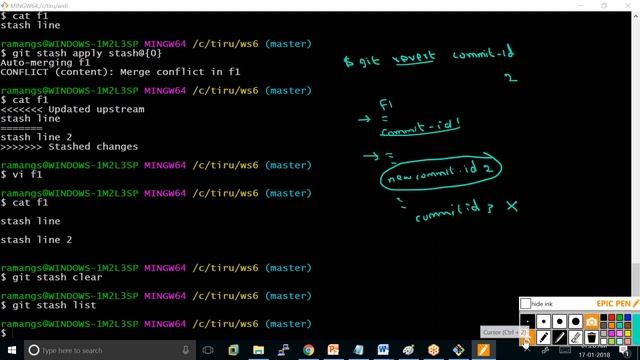Pick the red color swatch
This screenshot has height=360, width=640.
(x=611, y=317)
